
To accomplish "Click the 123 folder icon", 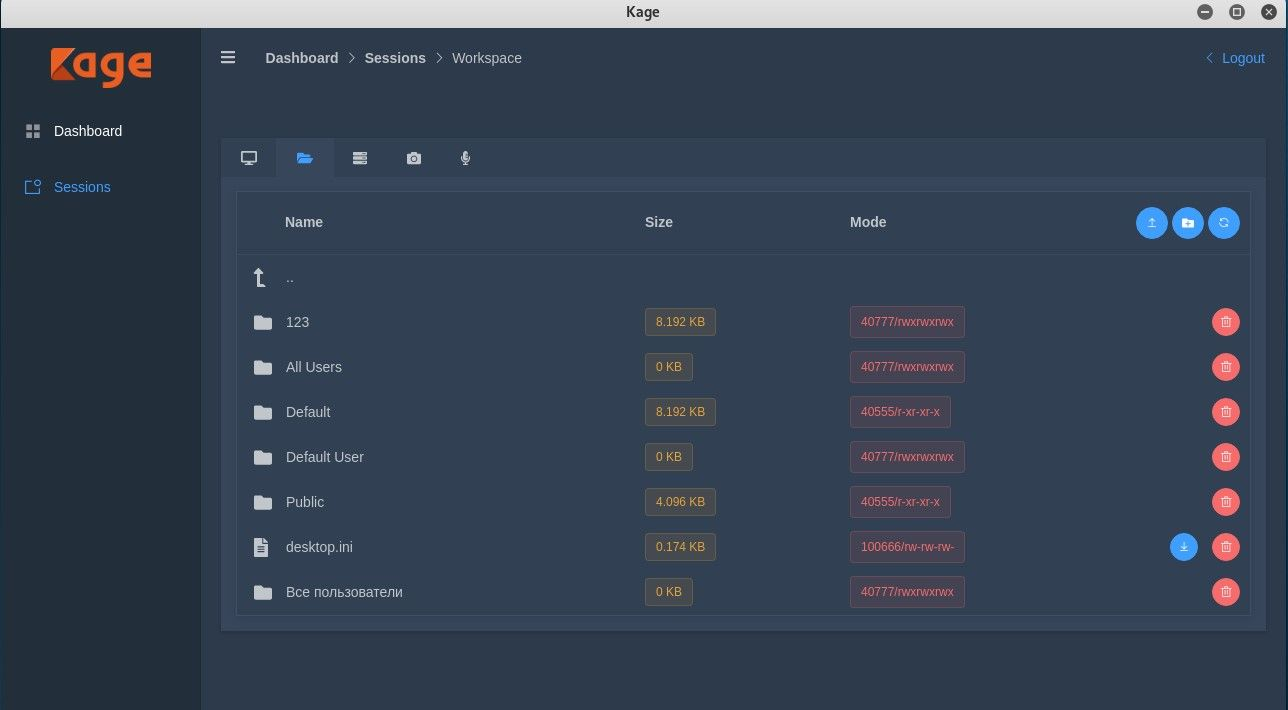I will pyautogui.click(x=263, y=322).
